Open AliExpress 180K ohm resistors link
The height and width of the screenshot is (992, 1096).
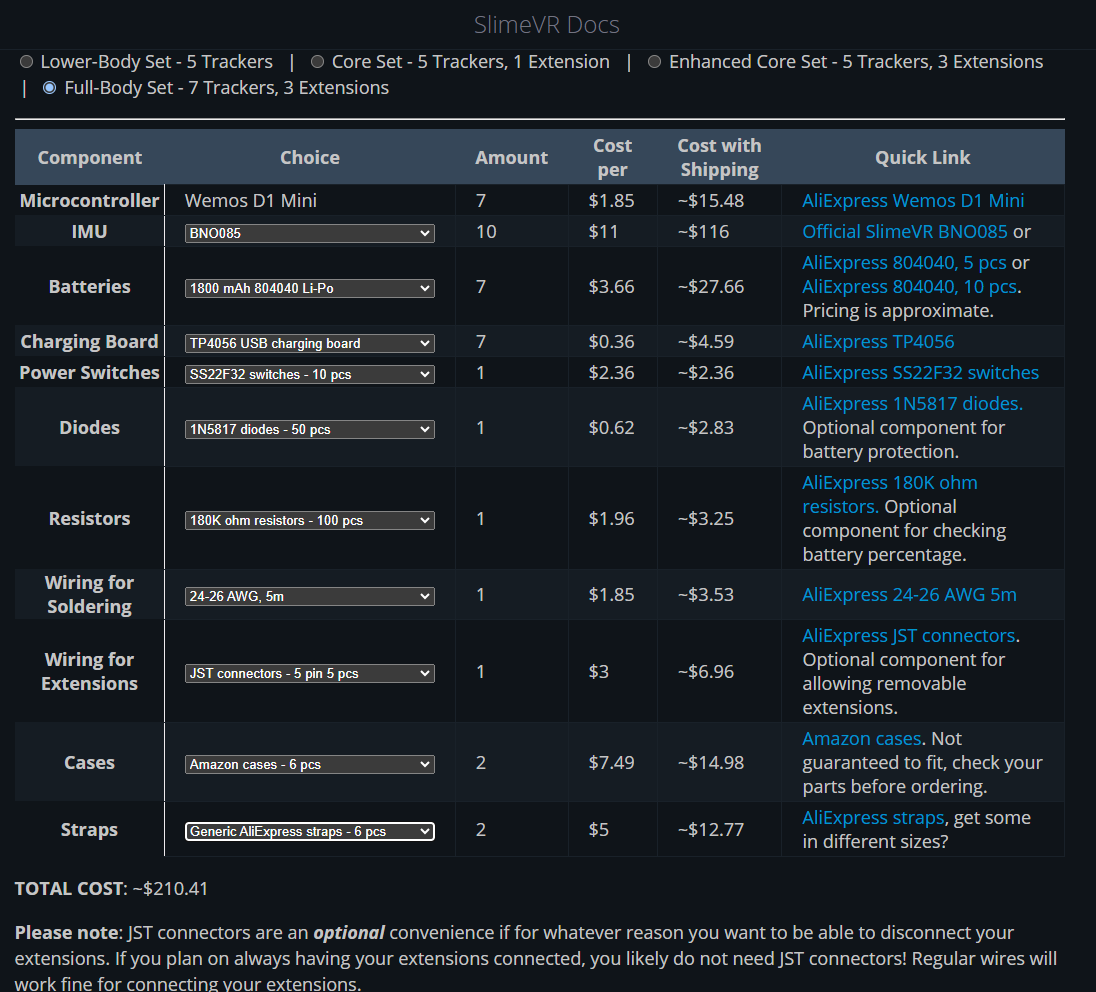point(890,494)
